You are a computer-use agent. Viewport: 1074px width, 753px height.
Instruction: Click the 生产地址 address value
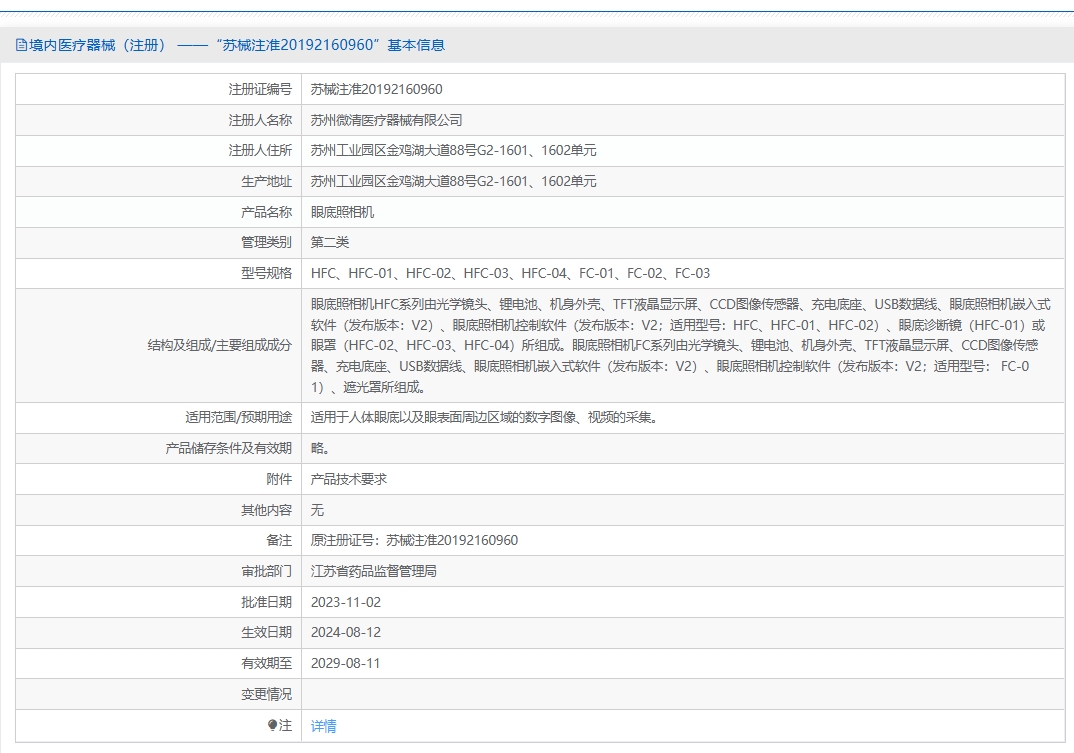click(x=453, y=181)
